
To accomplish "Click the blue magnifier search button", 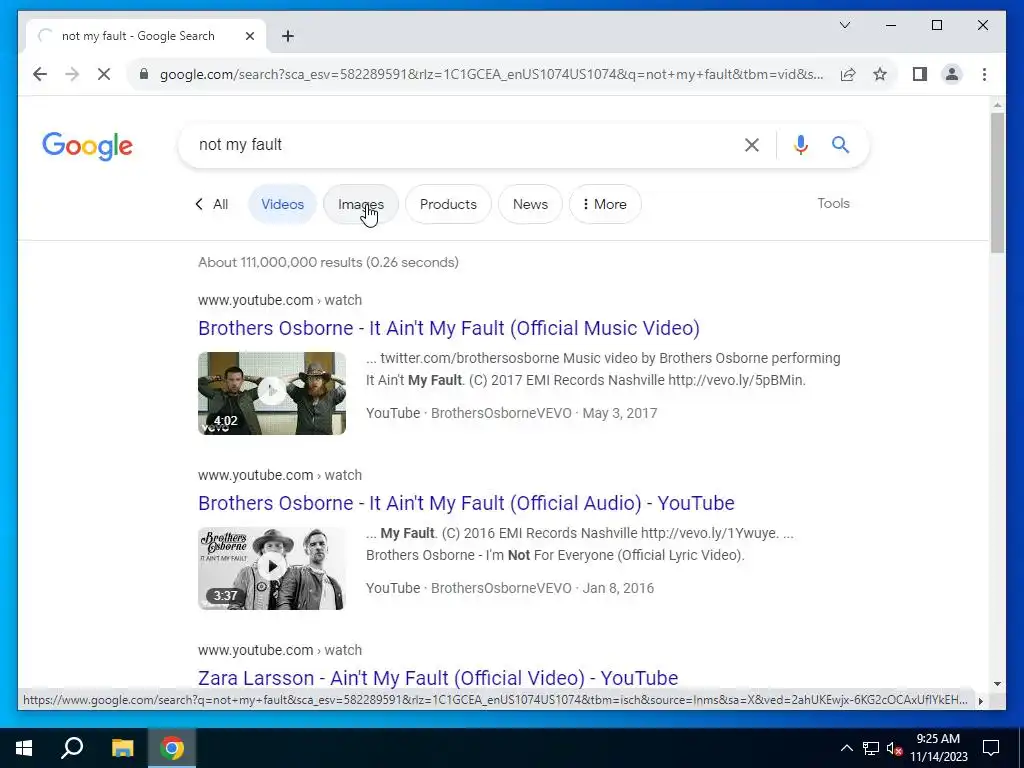I will 840,145.
